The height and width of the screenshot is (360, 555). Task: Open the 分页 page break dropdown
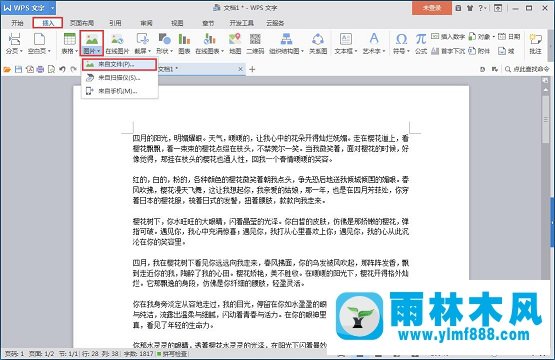[14, 44]
